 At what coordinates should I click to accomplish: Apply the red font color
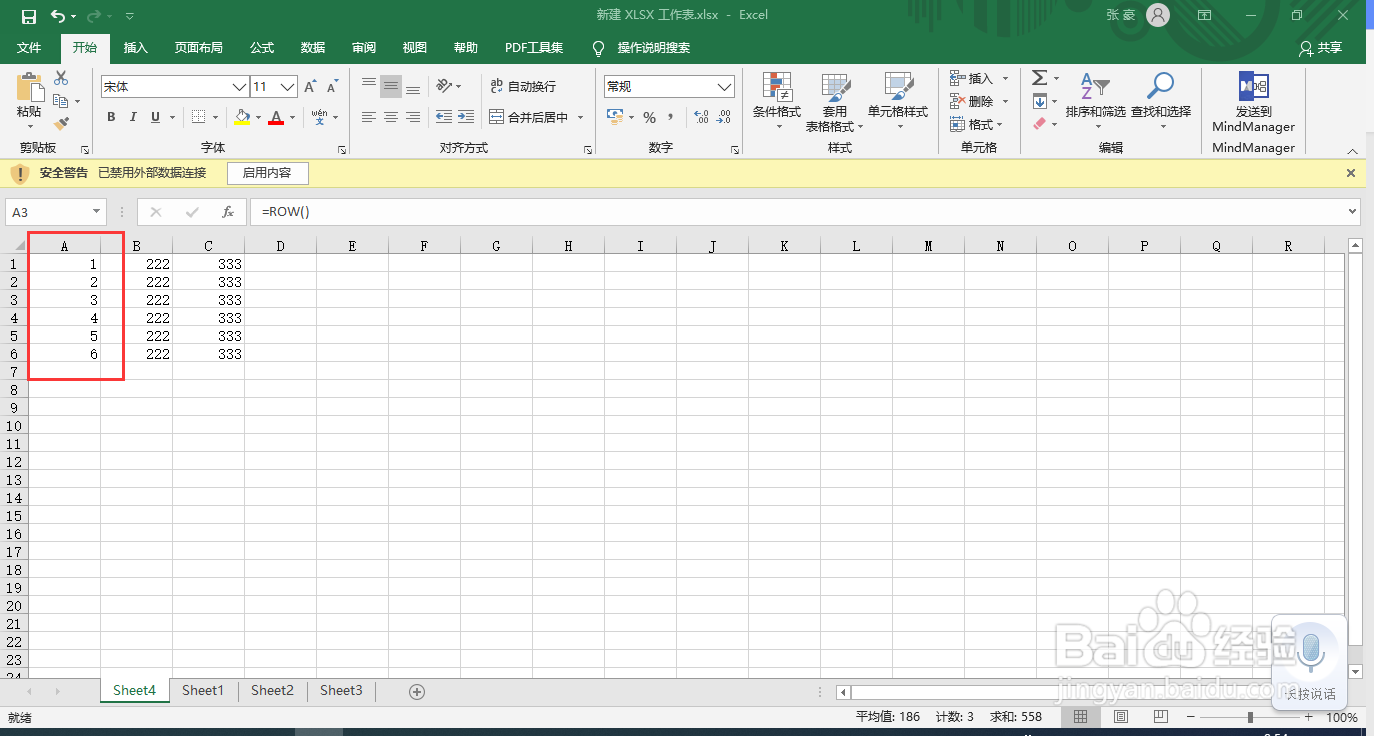click(276, 117)
